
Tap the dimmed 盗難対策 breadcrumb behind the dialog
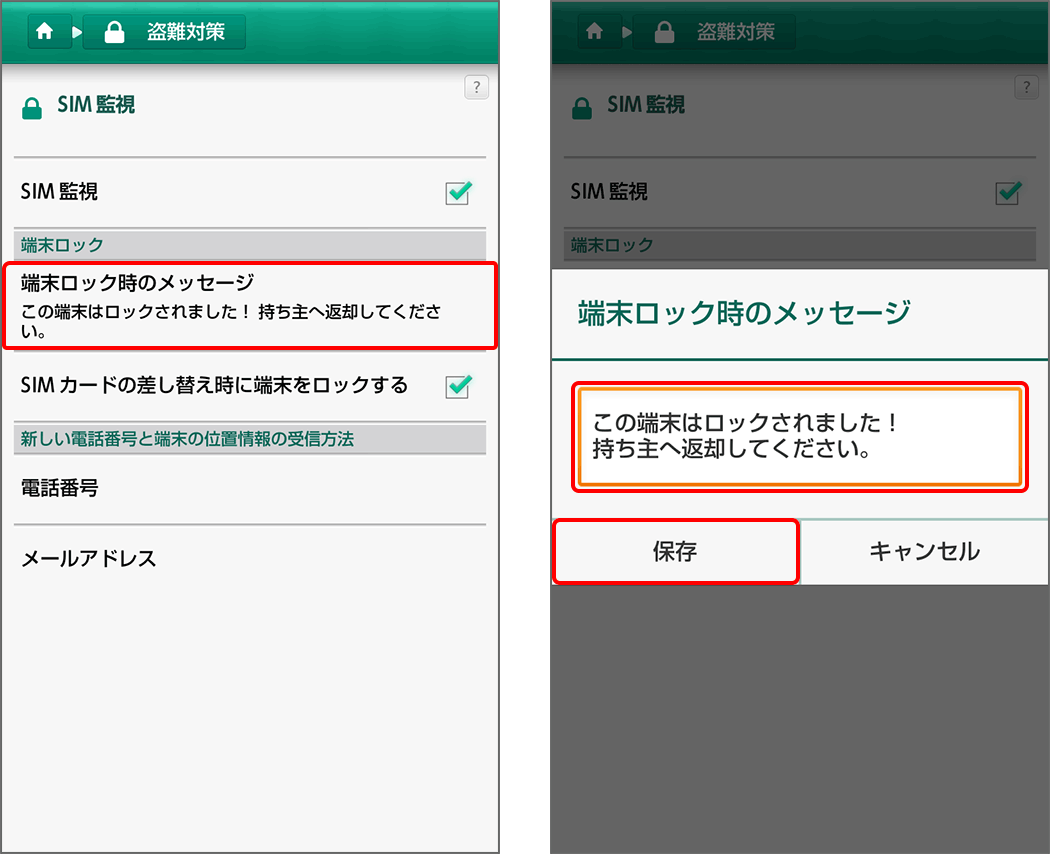[x=715, y=32]
